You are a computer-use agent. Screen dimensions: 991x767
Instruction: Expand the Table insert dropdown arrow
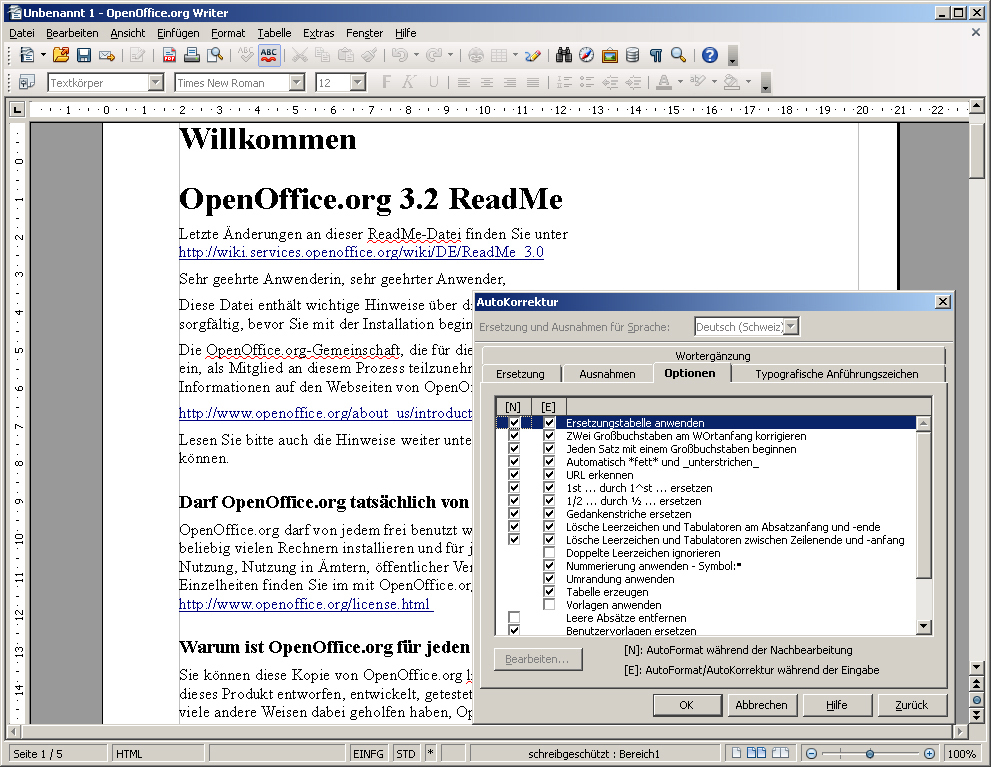coord(515,56)
